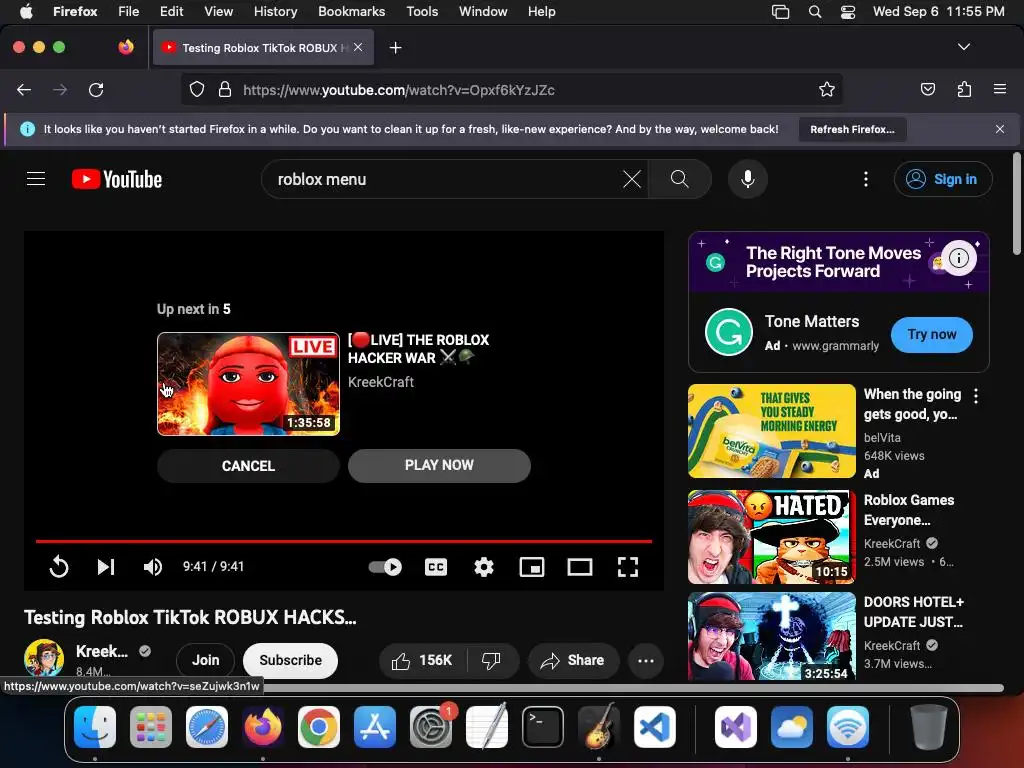This screenshot has height=768, width=1024.
Task: Open more actions ellipsis under video
Action: point(646,660)
